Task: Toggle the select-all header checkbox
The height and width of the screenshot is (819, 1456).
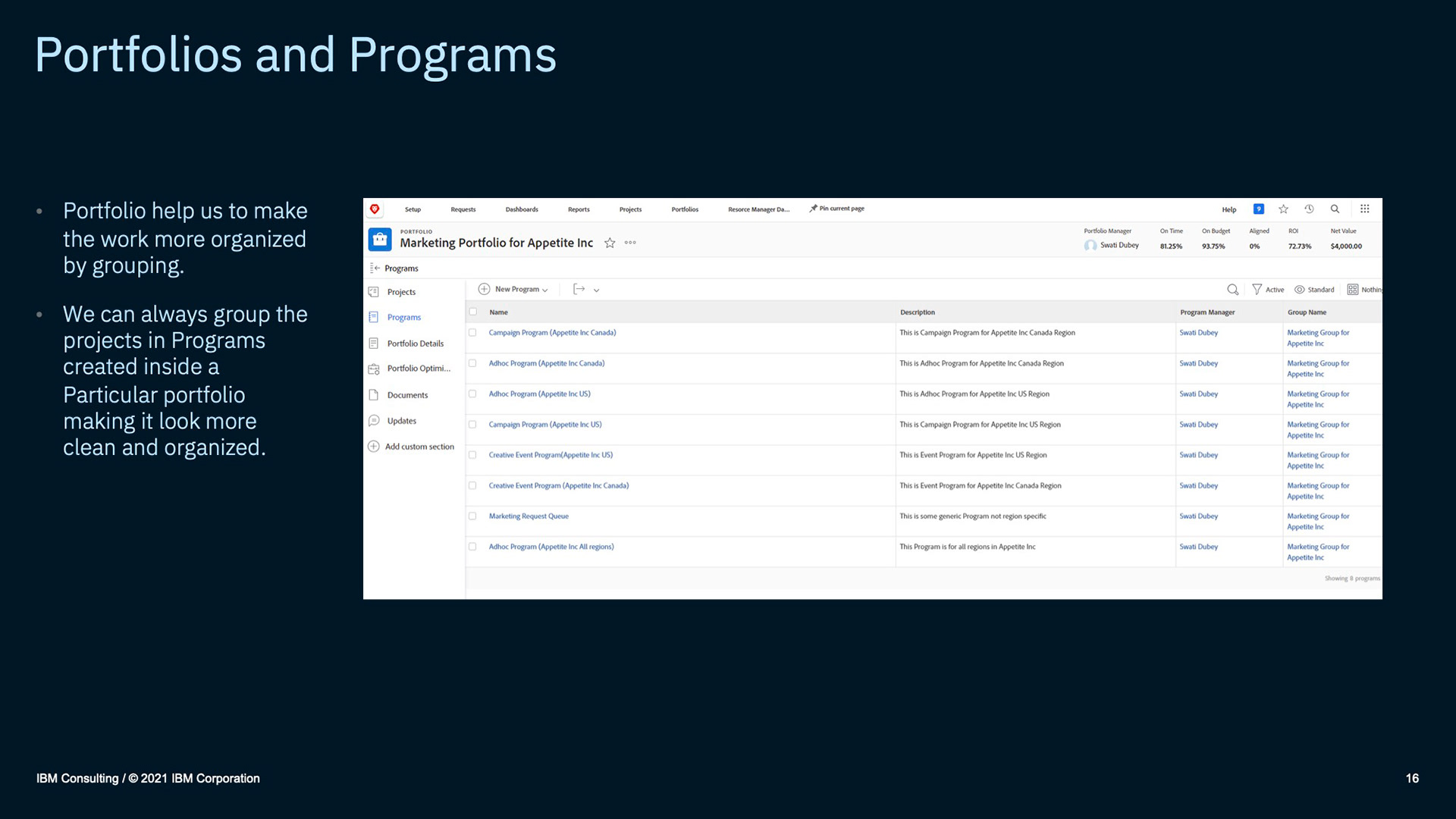Action: [x=473, y=312]
